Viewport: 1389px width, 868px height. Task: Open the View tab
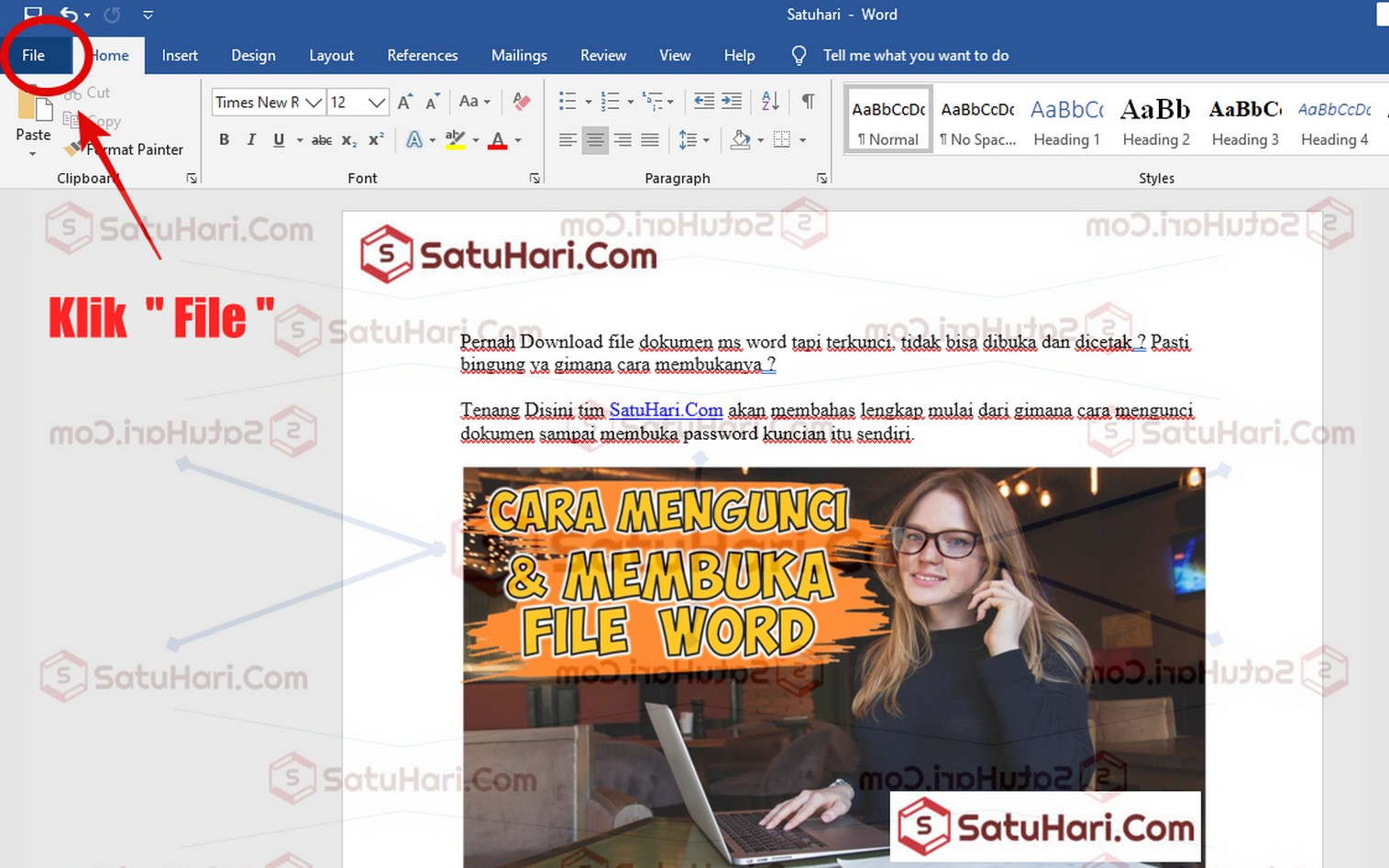click(675, 55)
